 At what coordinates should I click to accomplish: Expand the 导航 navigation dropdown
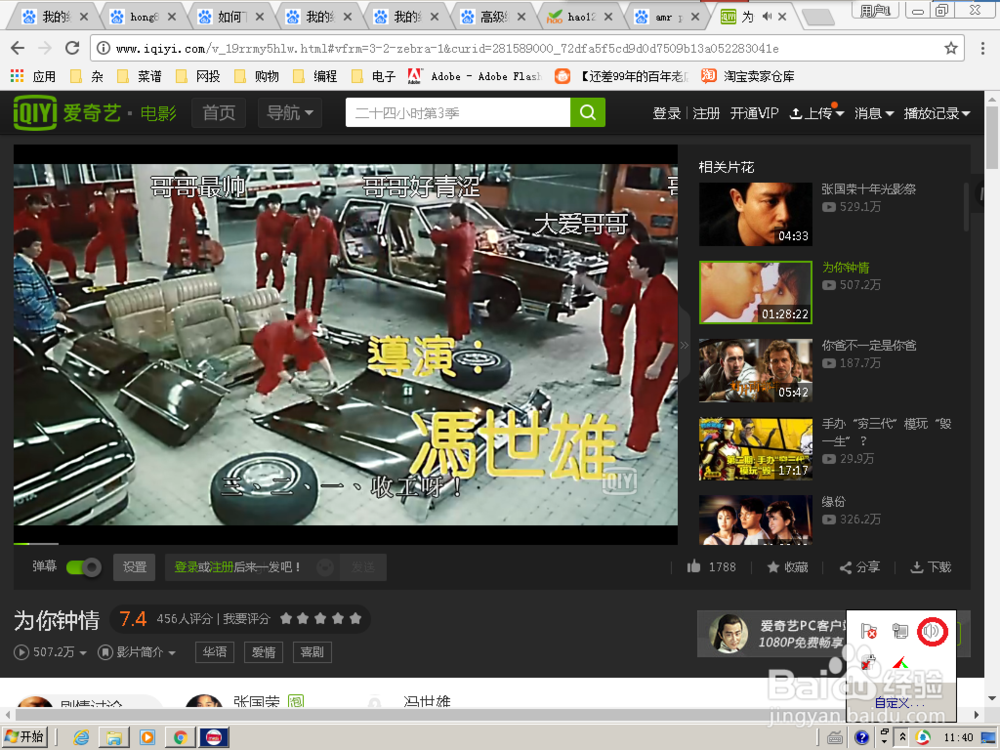click(x=290, y=113)
